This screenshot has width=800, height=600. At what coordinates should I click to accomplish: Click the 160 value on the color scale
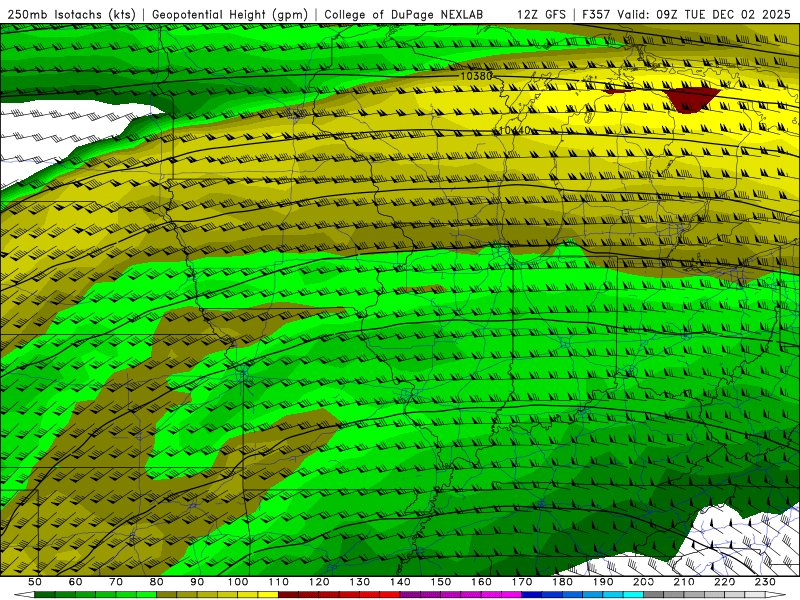point(482,582)
